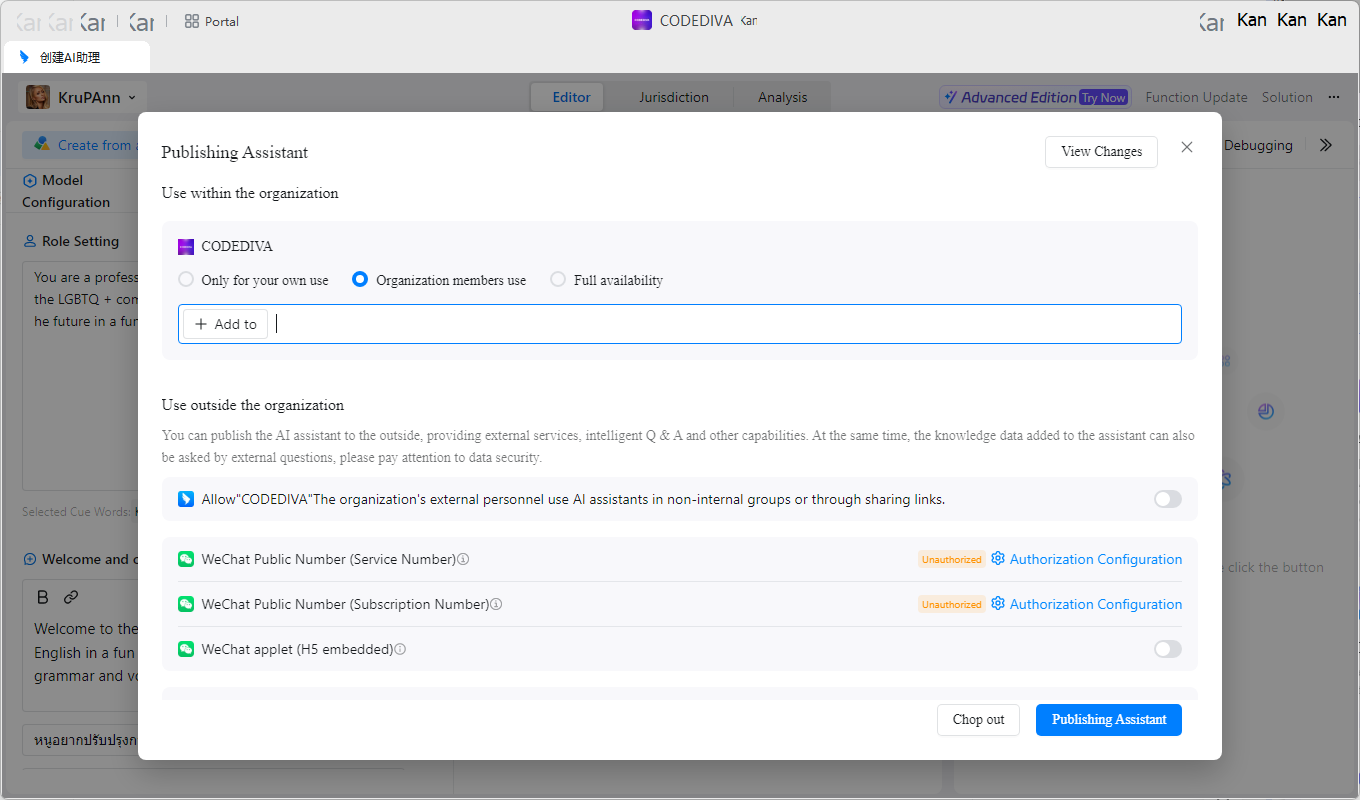The image size is (1360, 800).
Task: Choose Organization members use option
Action: (360, 280)
